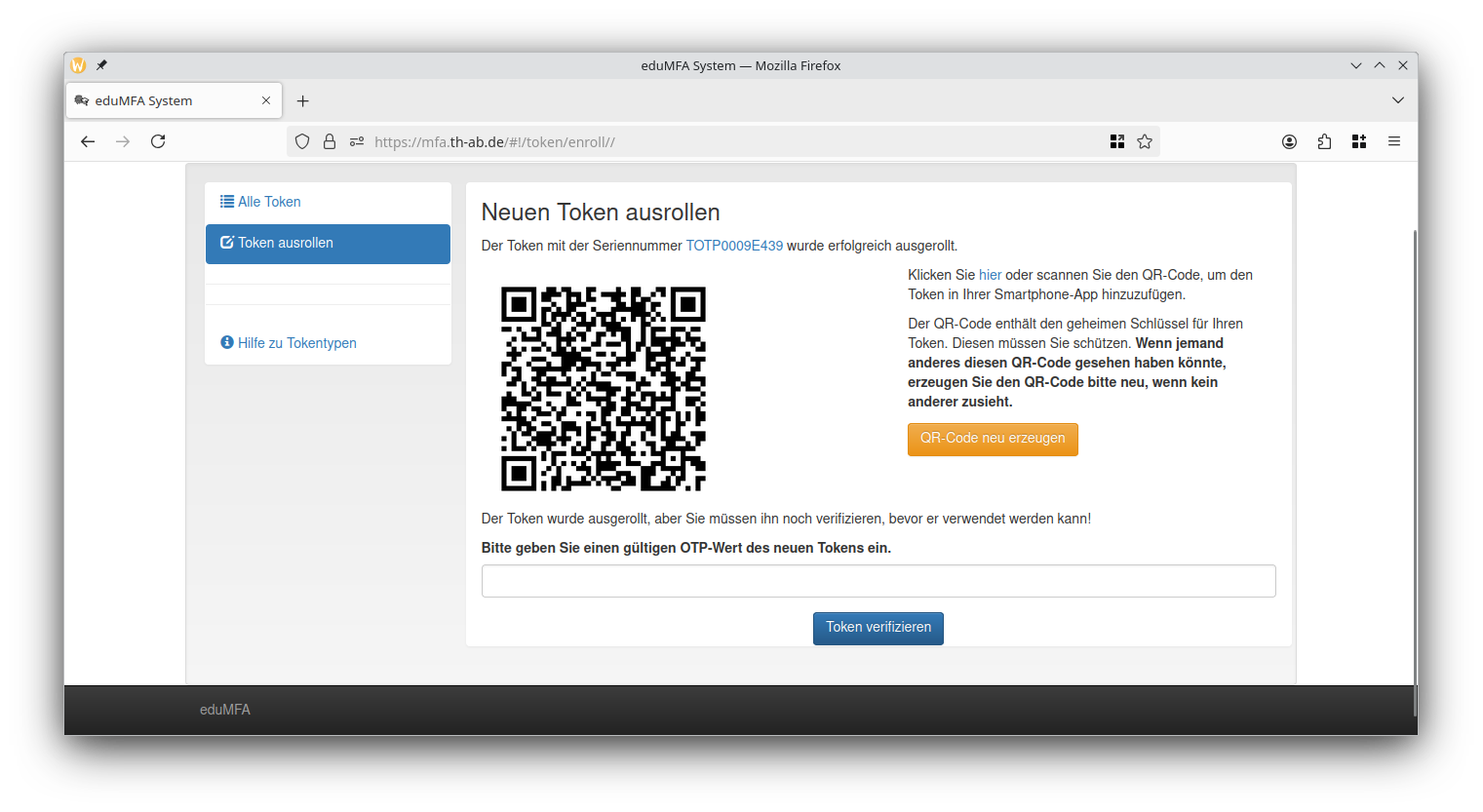
Task: Open a new tab with the plus button
Action: pyautogui.click(x=303, y=100)
